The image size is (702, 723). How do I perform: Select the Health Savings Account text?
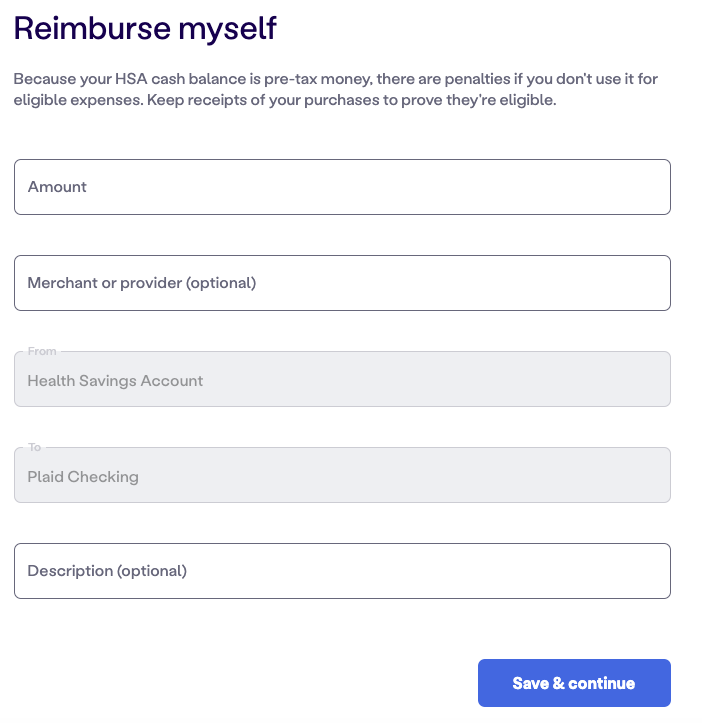coord(115,381)
